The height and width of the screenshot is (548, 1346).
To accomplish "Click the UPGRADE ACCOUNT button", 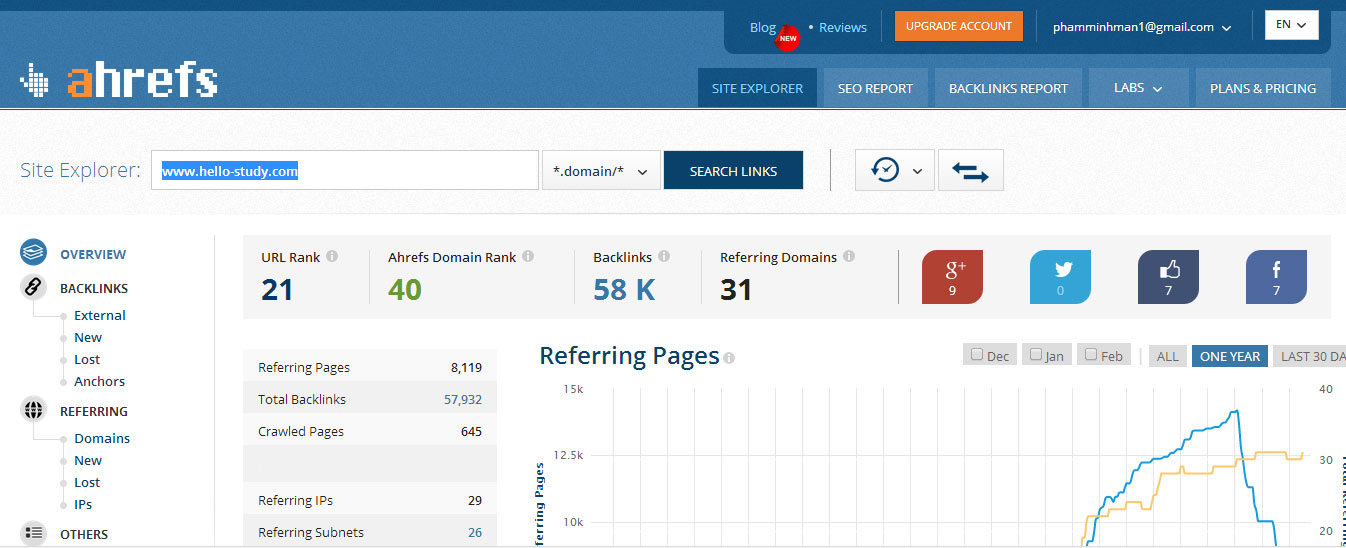I will pyautogui.click(x=958, y=26).
